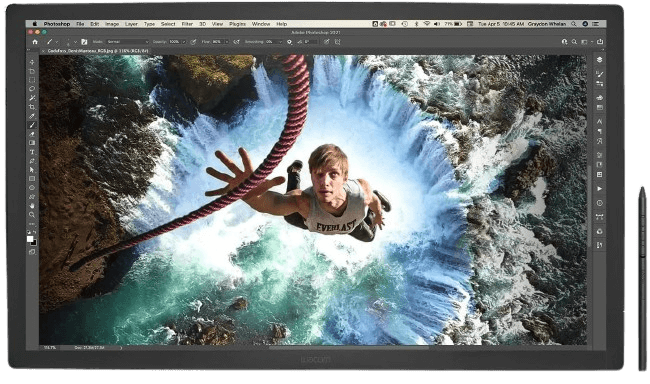650x384 pixels.
Task: Toggle pressure for size button
Action: point(326,41)
